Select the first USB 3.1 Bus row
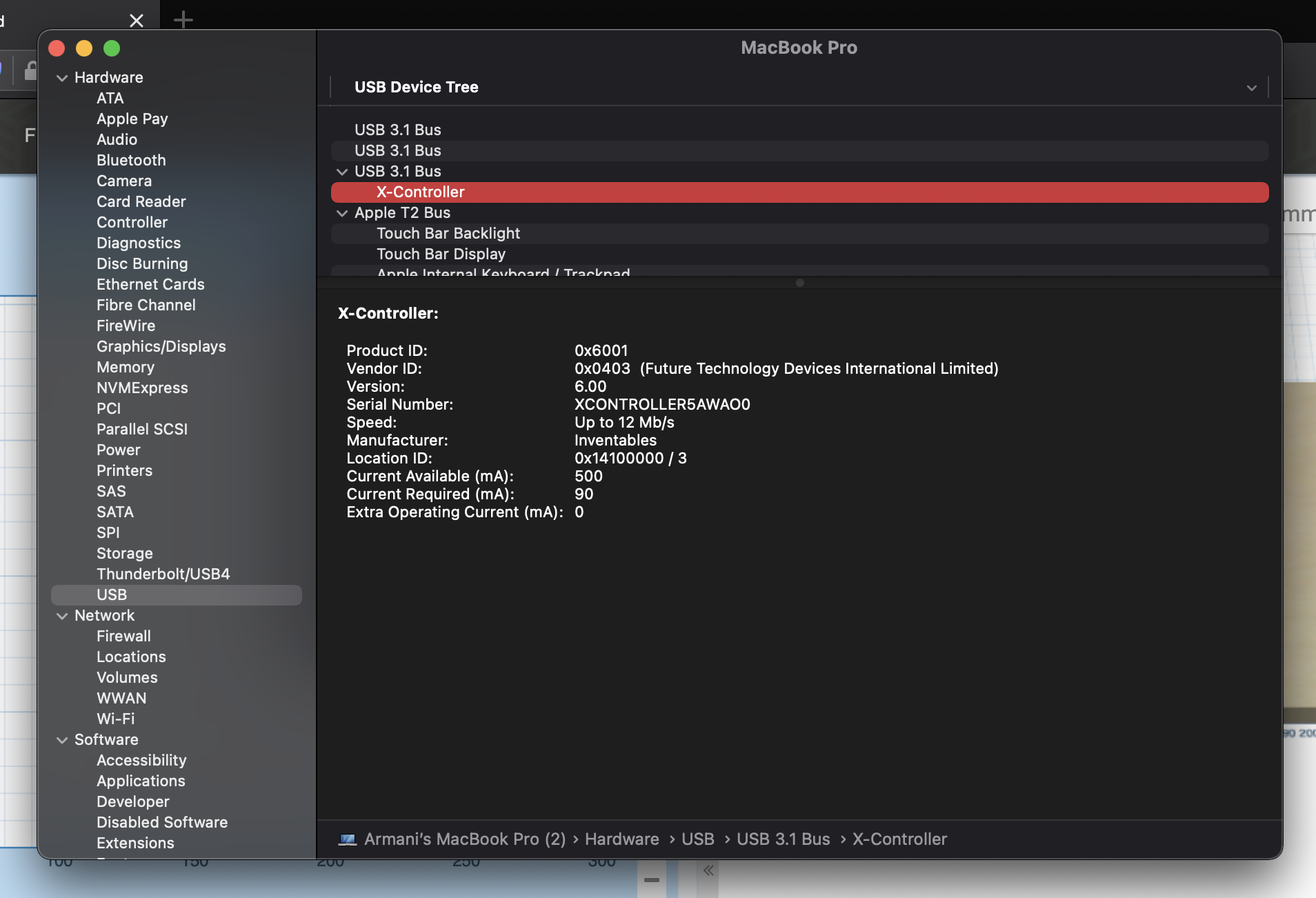This screenshot has width=1316, height=898. pyautogui.click(x=799, y=130)
